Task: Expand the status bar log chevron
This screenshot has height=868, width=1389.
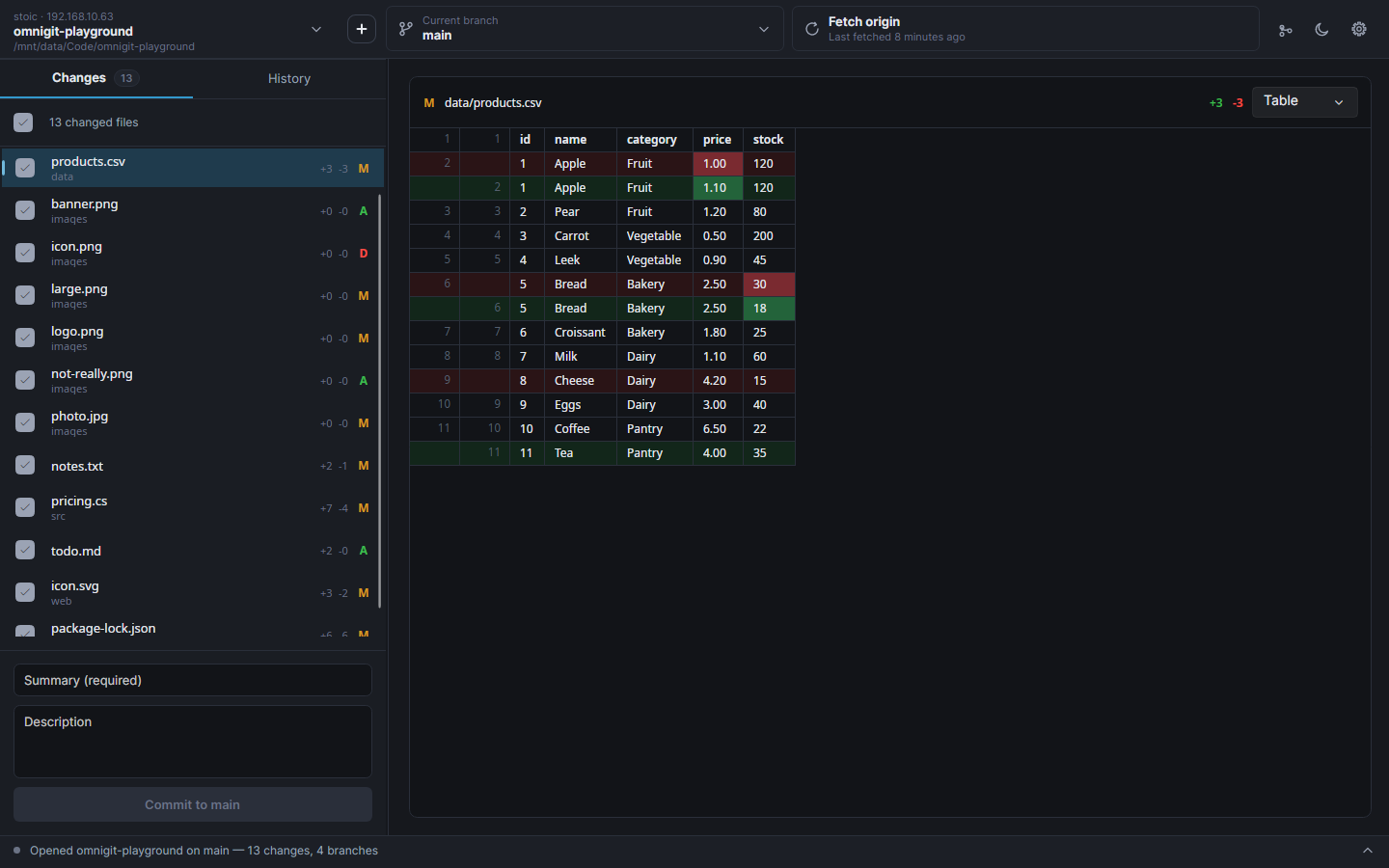Action: pyautogui.click(x=1367, y=851)
